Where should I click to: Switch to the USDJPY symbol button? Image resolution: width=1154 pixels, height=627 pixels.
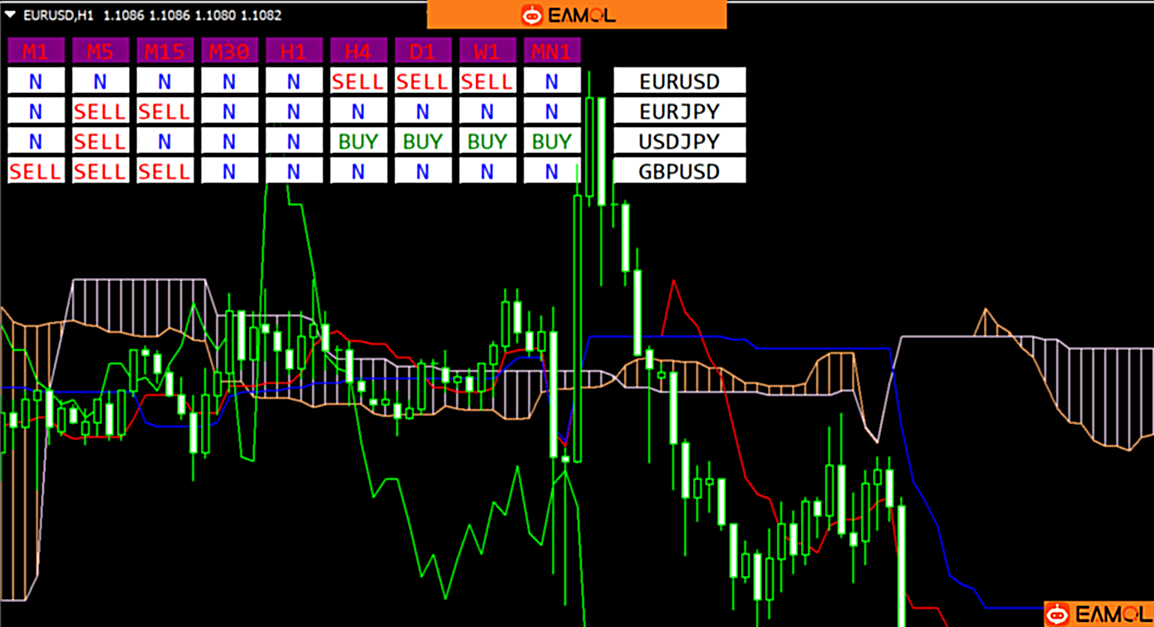point(679,141)
